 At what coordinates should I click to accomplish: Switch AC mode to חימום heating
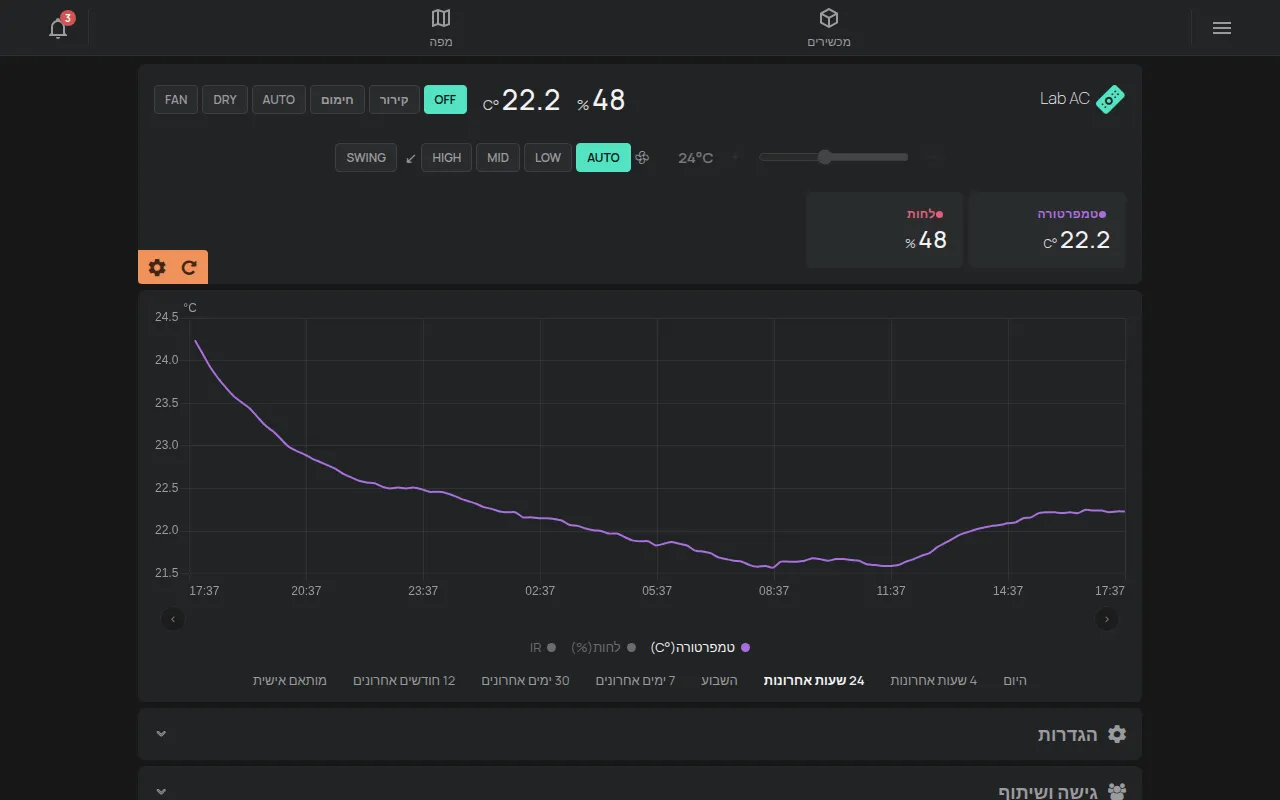338,100
